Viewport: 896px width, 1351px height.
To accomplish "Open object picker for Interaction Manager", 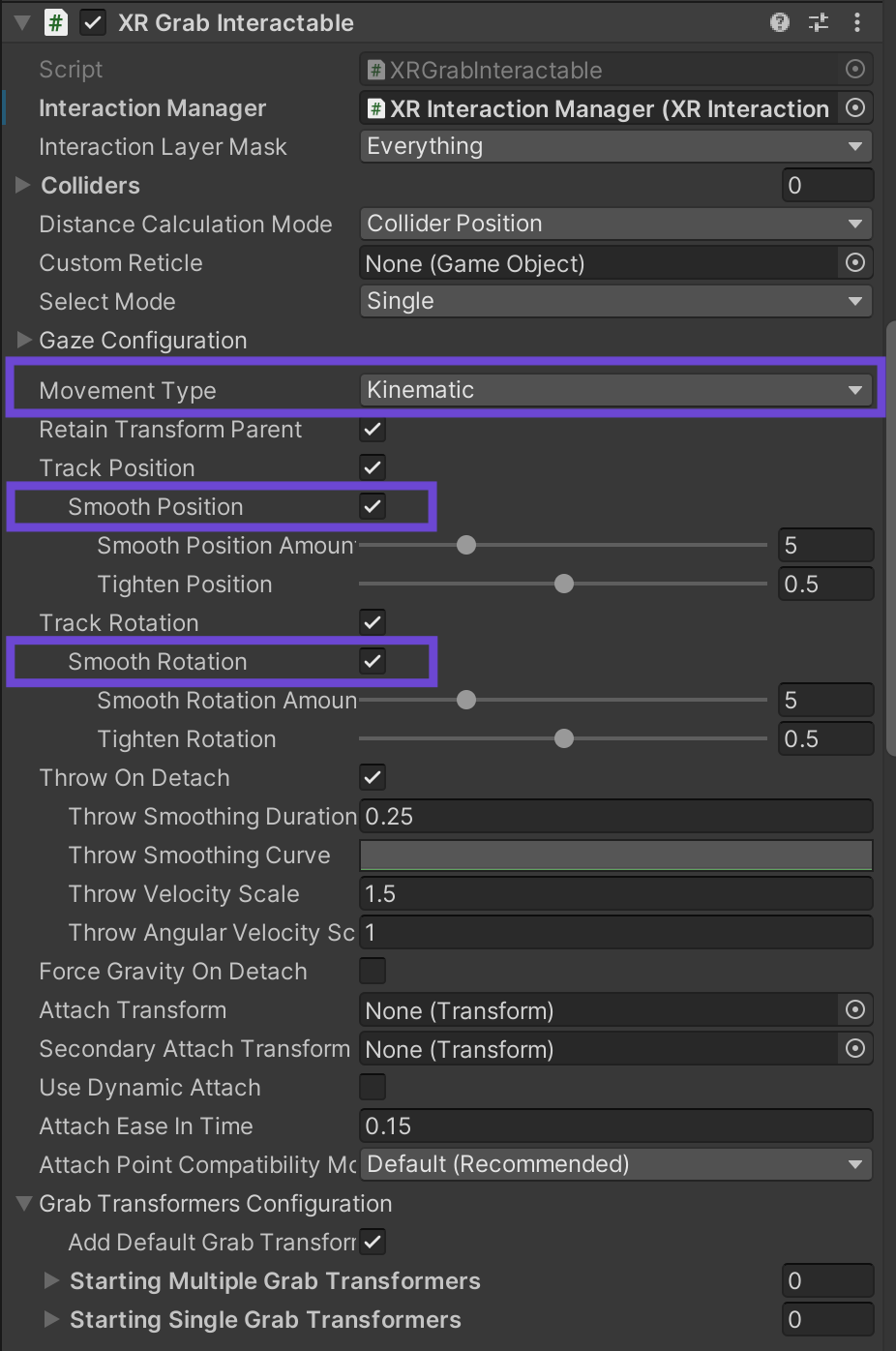I will click(855, 108).
